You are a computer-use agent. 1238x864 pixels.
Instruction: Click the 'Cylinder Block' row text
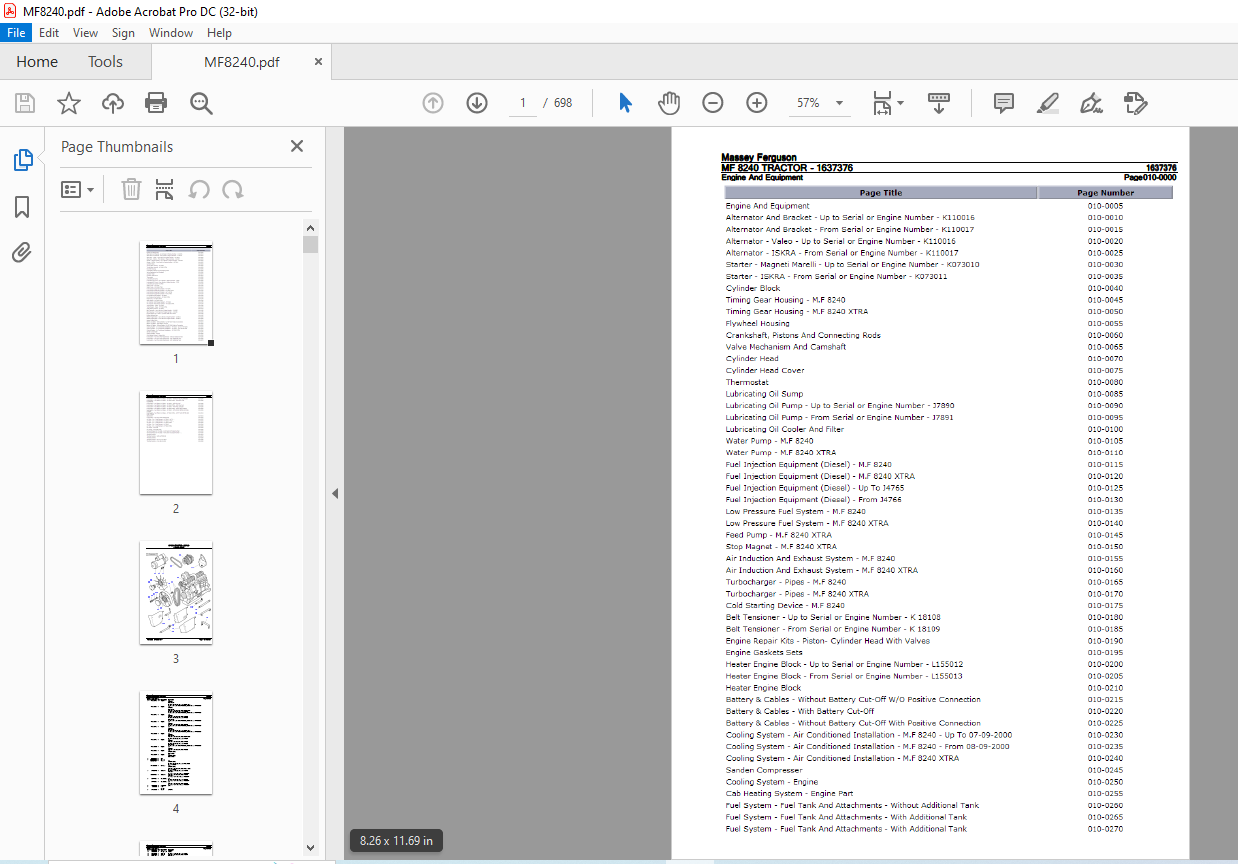coord(753,288)
